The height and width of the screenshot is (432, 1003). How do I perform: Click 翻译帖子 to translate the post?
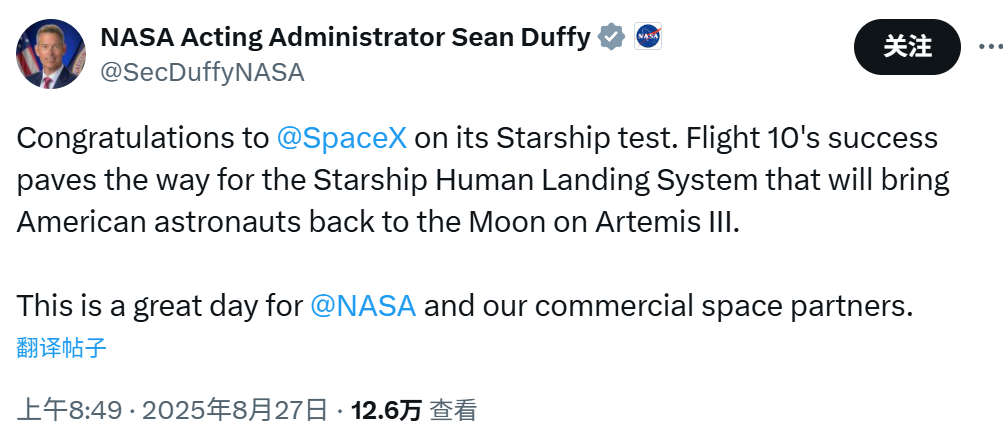[x=62, y=347]
